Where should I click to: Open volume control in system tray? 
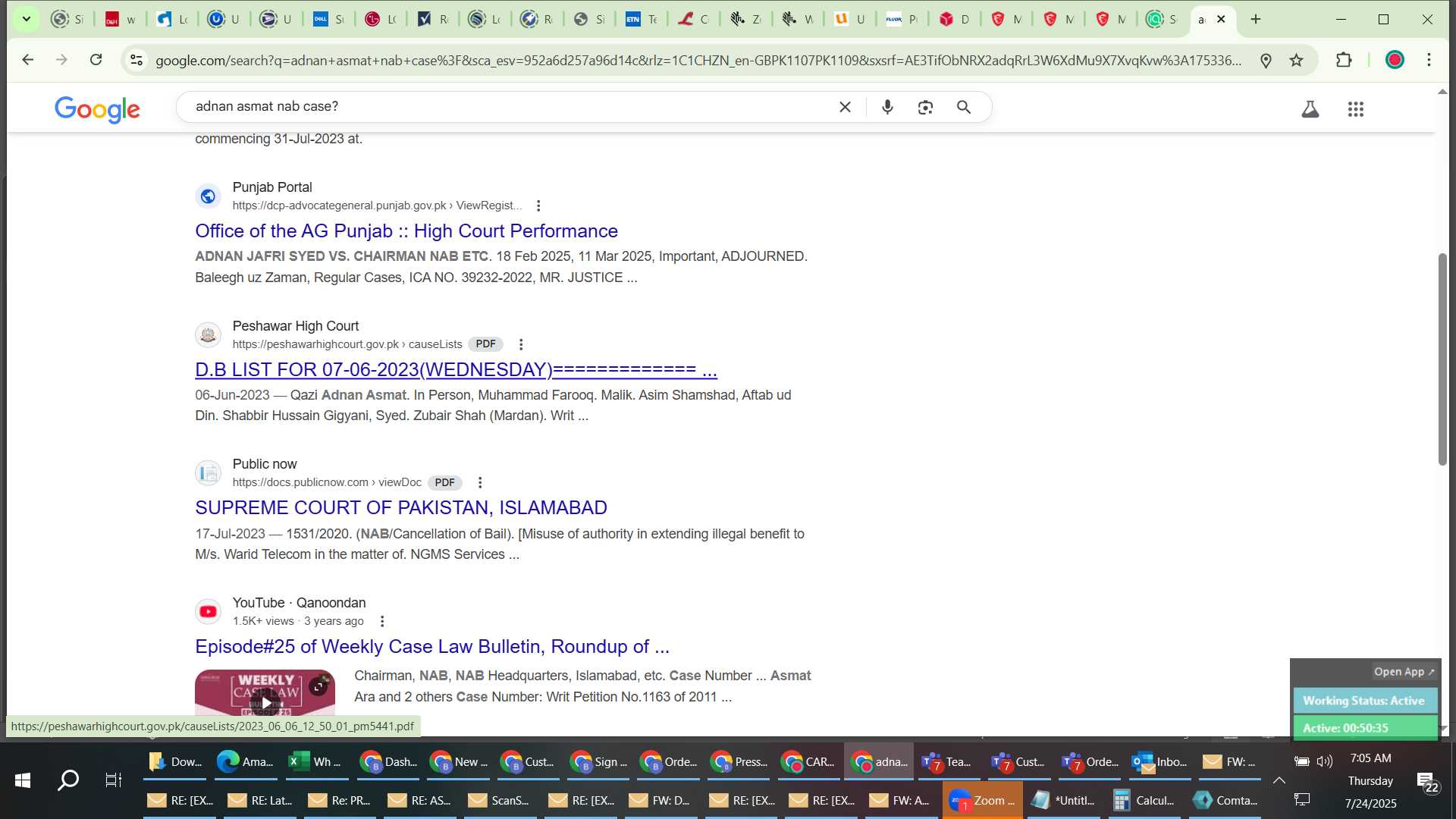pos(1325,761)
